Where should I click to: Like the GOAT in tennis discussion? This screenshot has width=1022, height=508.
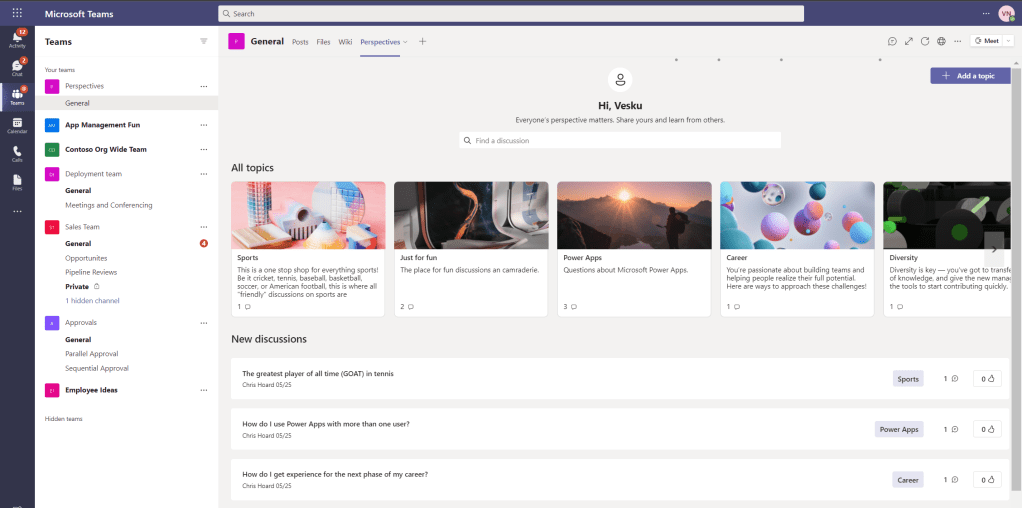pos(987,379)
